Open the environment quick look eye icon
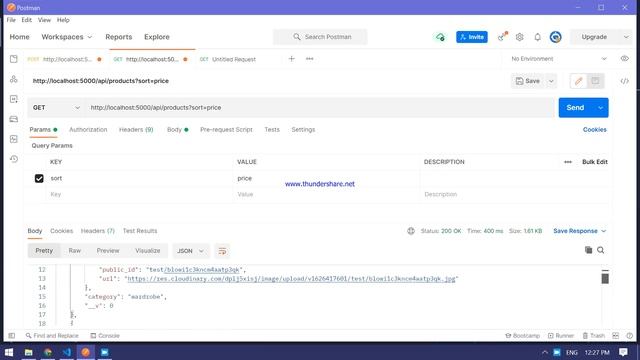 click(624, 59)
